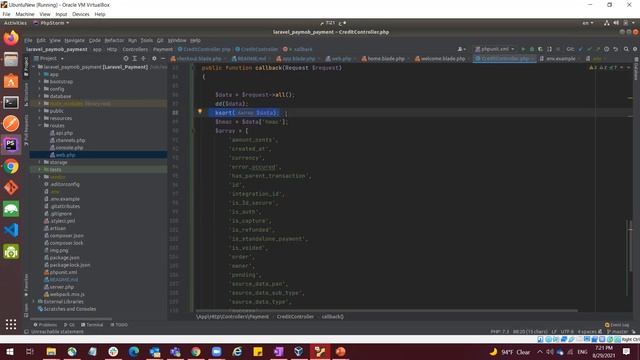The width and height of the screenshot is (640, 360).
Task: Expand the database folder
Action: (x=40, y=96)
